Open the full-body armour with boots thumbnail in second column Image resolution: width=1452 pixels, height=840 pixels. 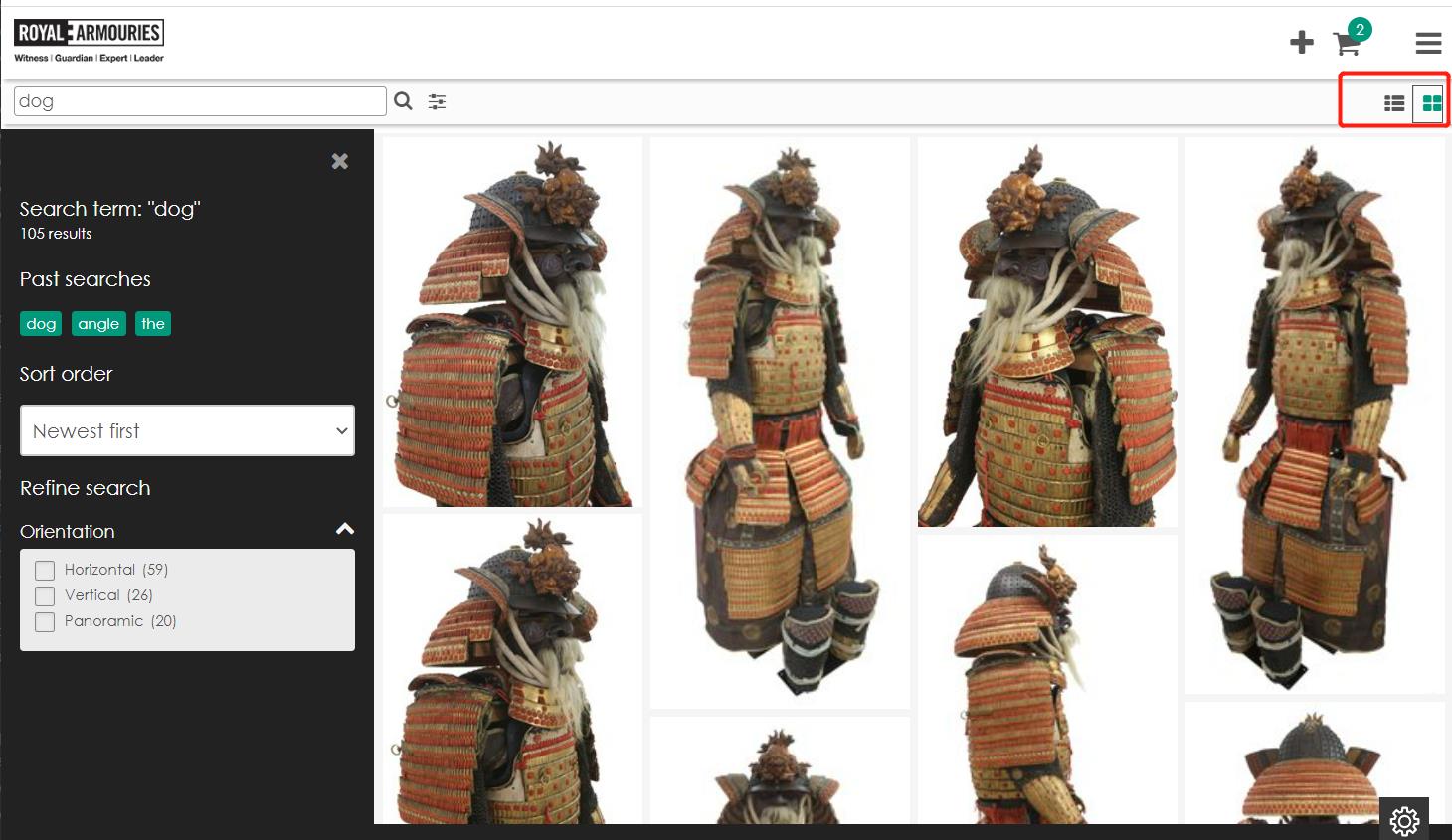click(x=780, y=422)
